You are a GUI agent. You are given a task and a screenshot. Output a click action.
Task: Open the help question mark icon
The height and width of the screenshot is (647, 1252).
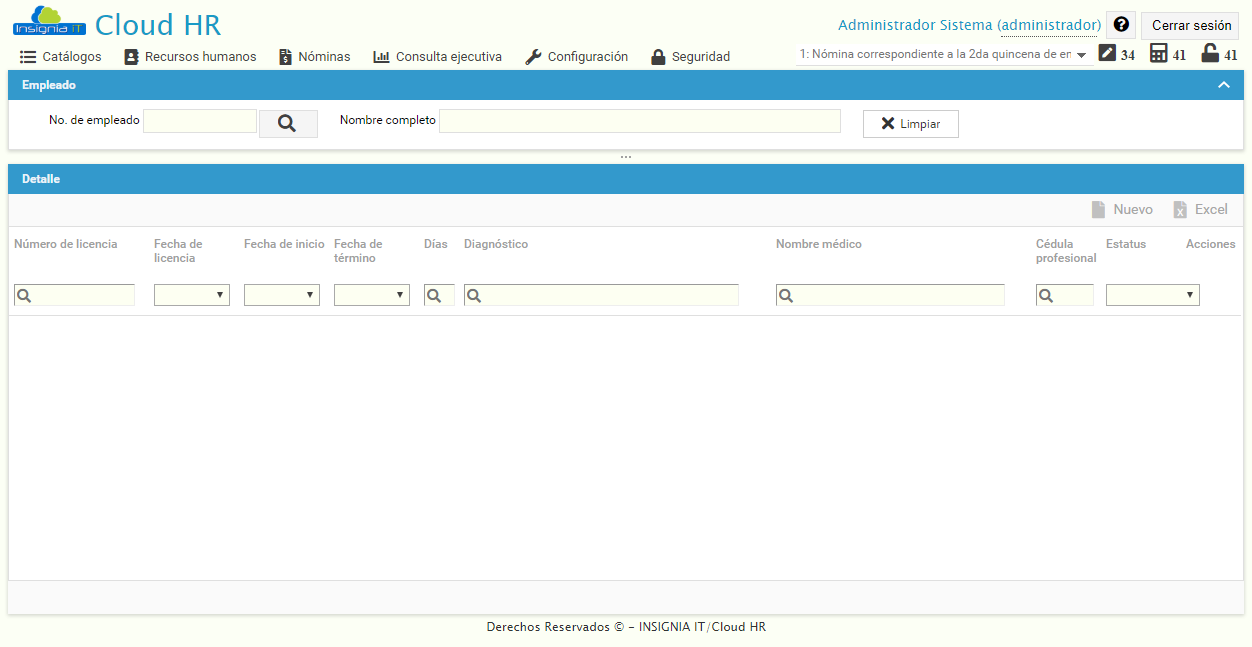1120,24
